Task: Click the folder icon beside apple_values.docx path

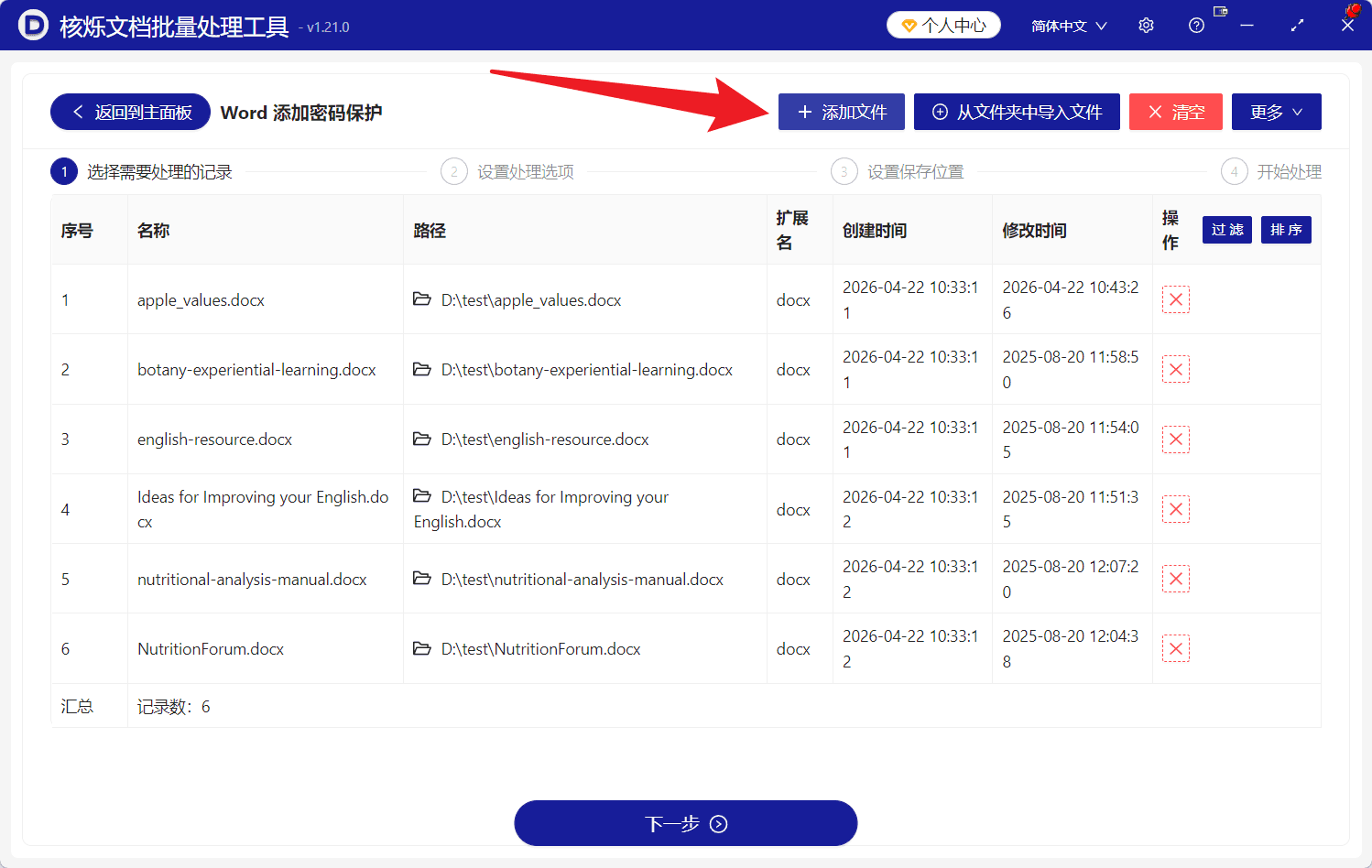Action: pos(422,299)
